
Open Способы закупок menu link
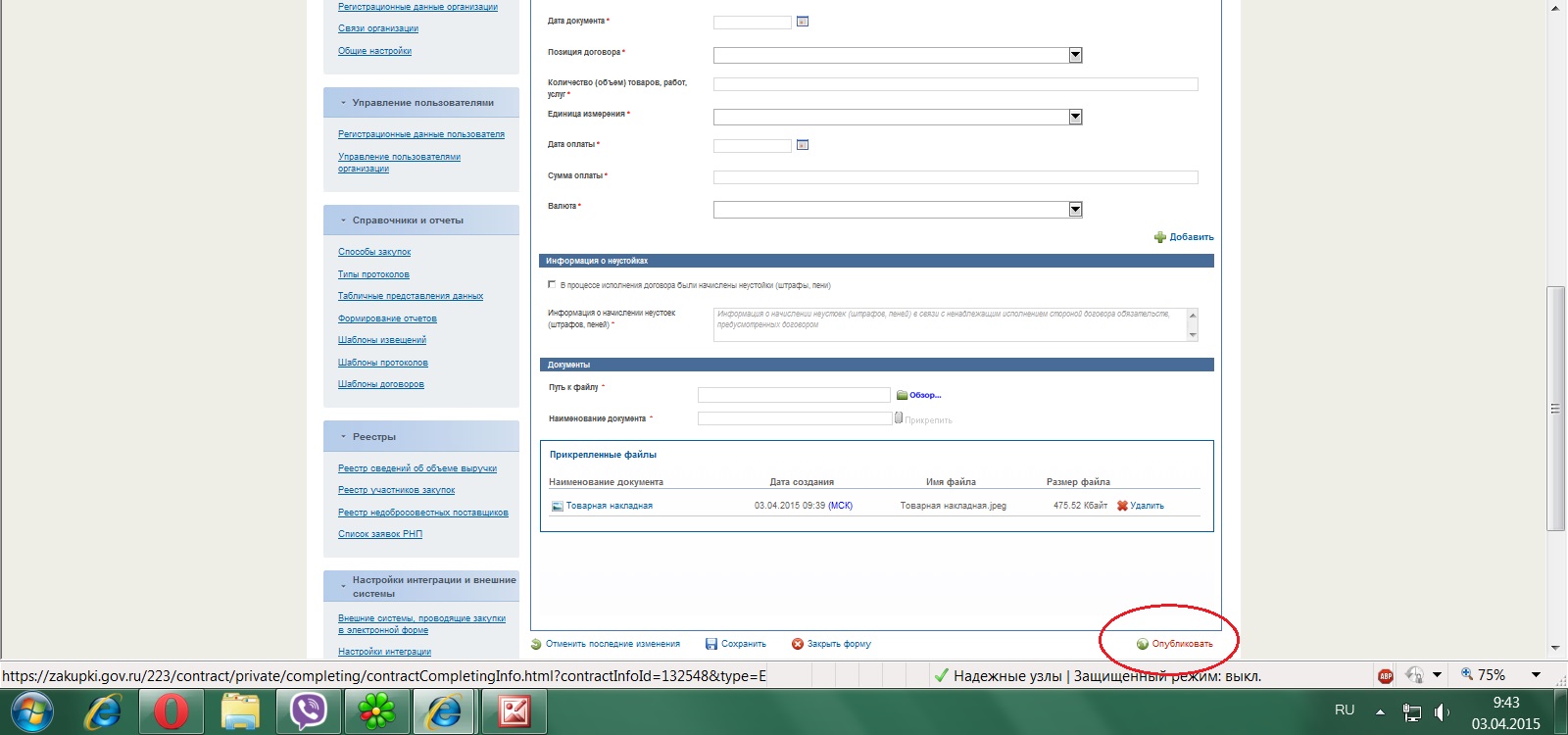(374, 252)
